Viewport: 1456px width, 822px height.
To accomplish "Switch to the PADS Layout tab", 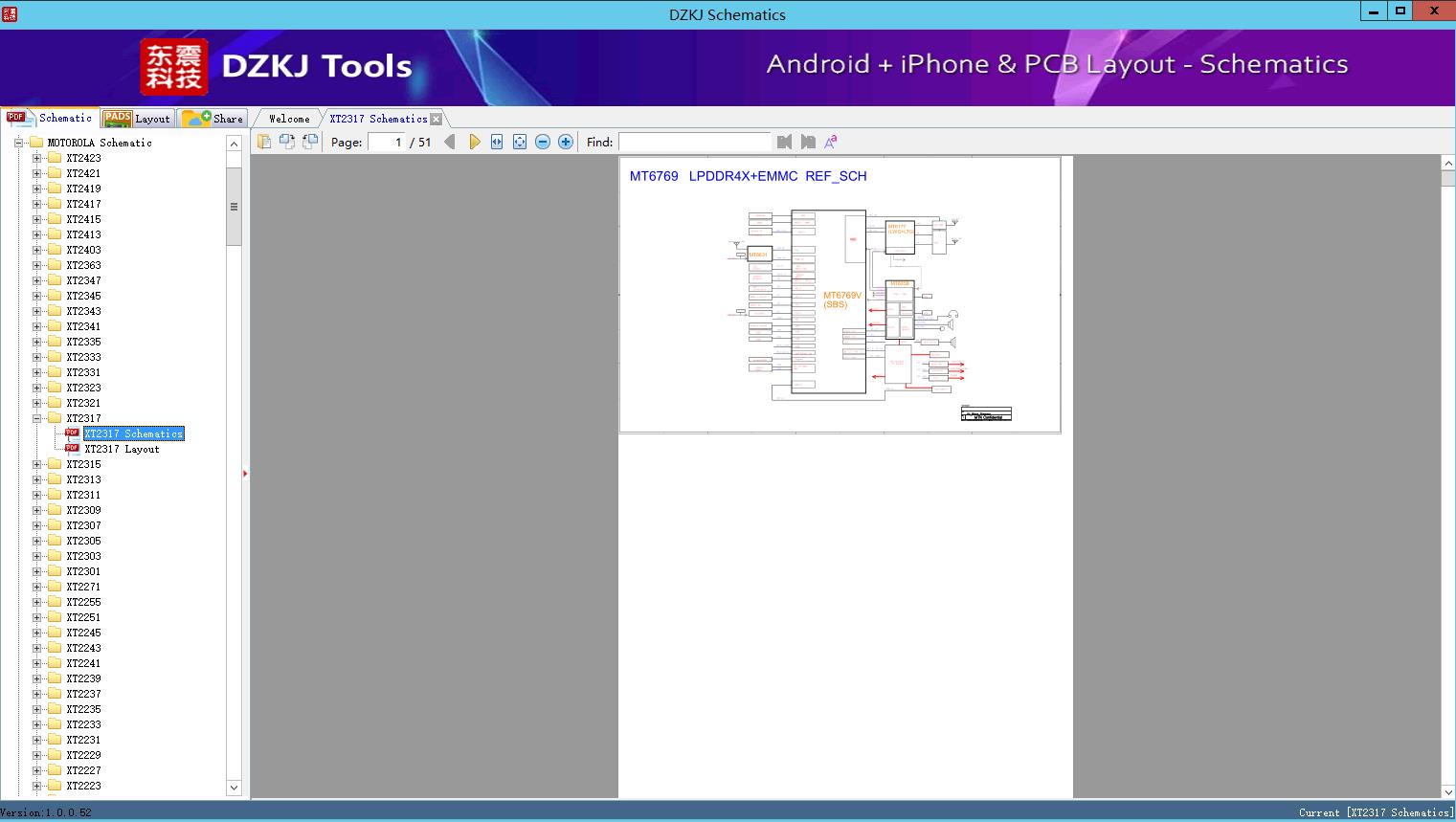I will pos(137,119).
